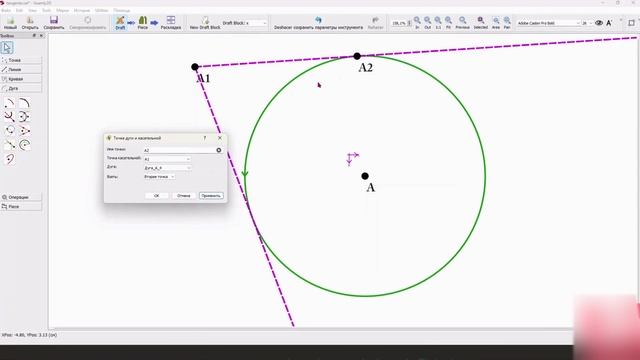Select the thick arc by length tool

tap(24, 103)
